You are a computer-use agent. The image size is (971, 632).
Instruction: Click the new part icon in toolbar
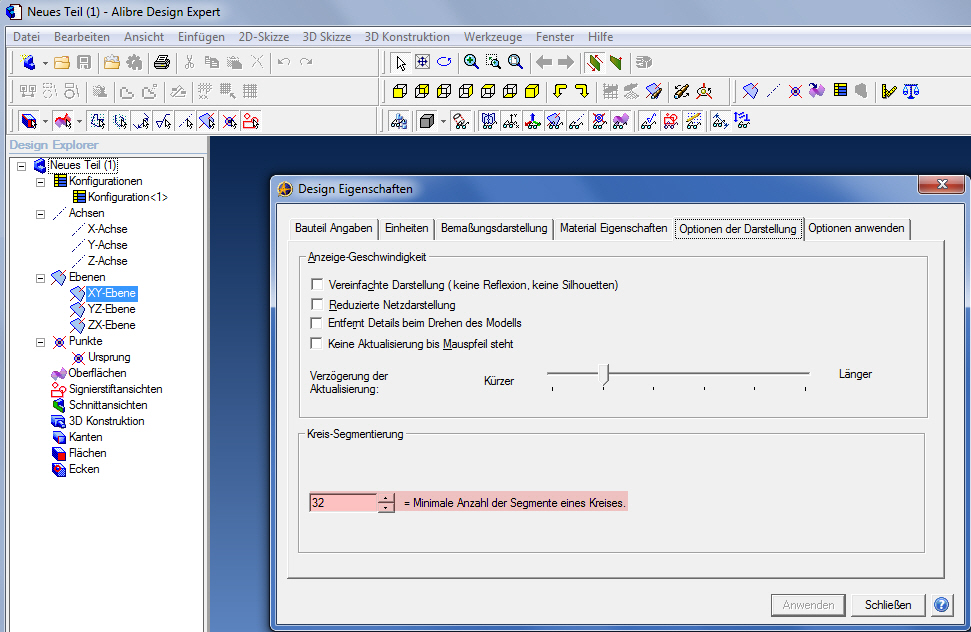point(28,62)
